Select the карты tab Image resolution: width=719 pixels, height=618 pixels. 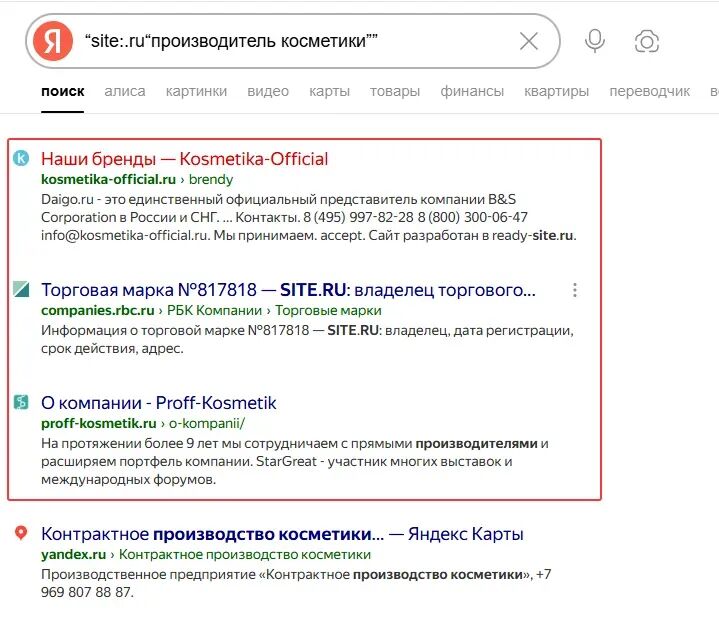(329, 91)
